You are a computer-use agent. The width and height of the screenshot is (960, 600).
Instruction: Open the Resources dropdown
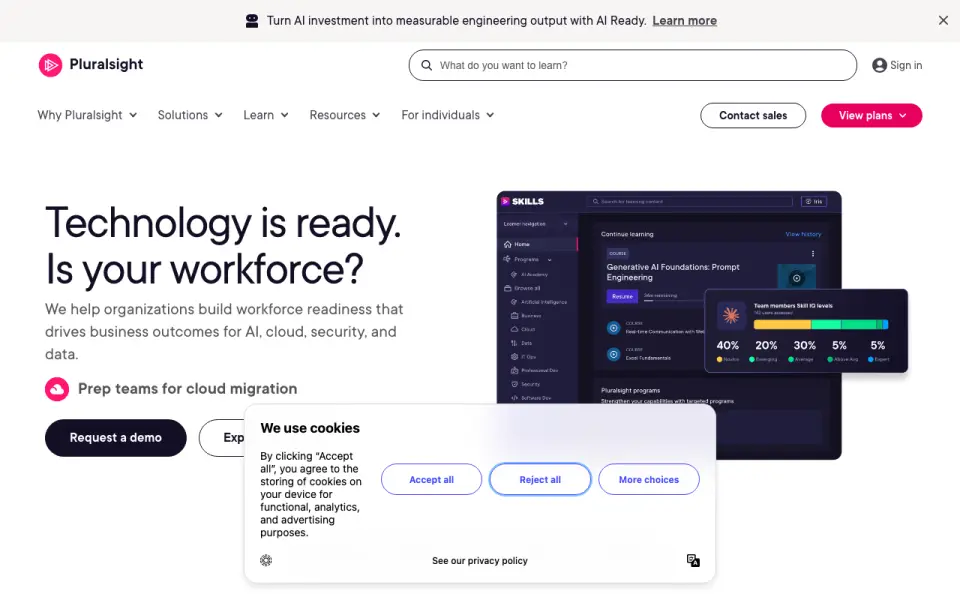pyautogui.click(x=345, y=115)
